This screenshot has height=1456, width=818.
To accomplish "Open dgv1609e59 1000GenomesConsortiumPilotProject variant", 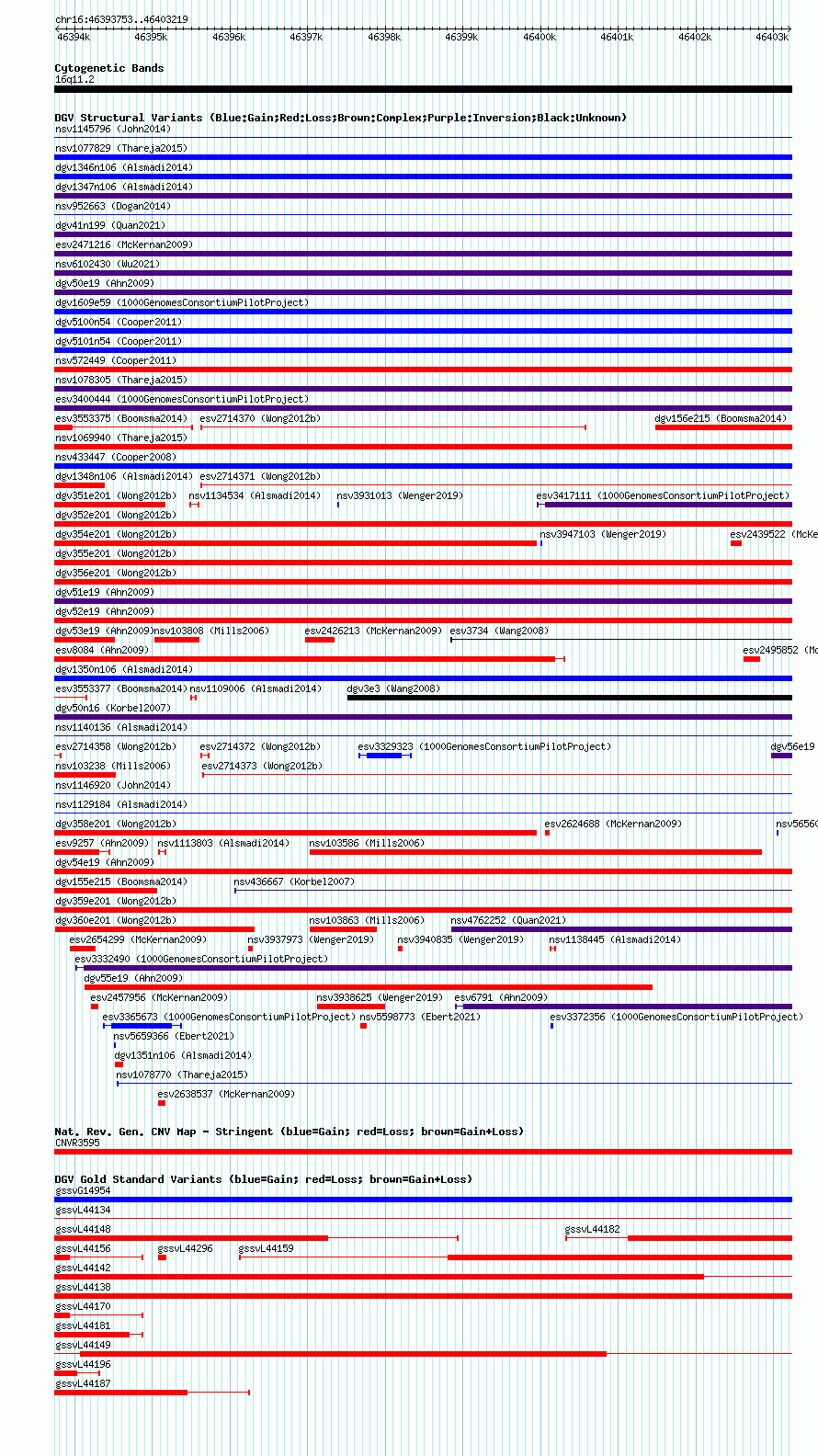I will pyautogui.click(x=182, y=302).
